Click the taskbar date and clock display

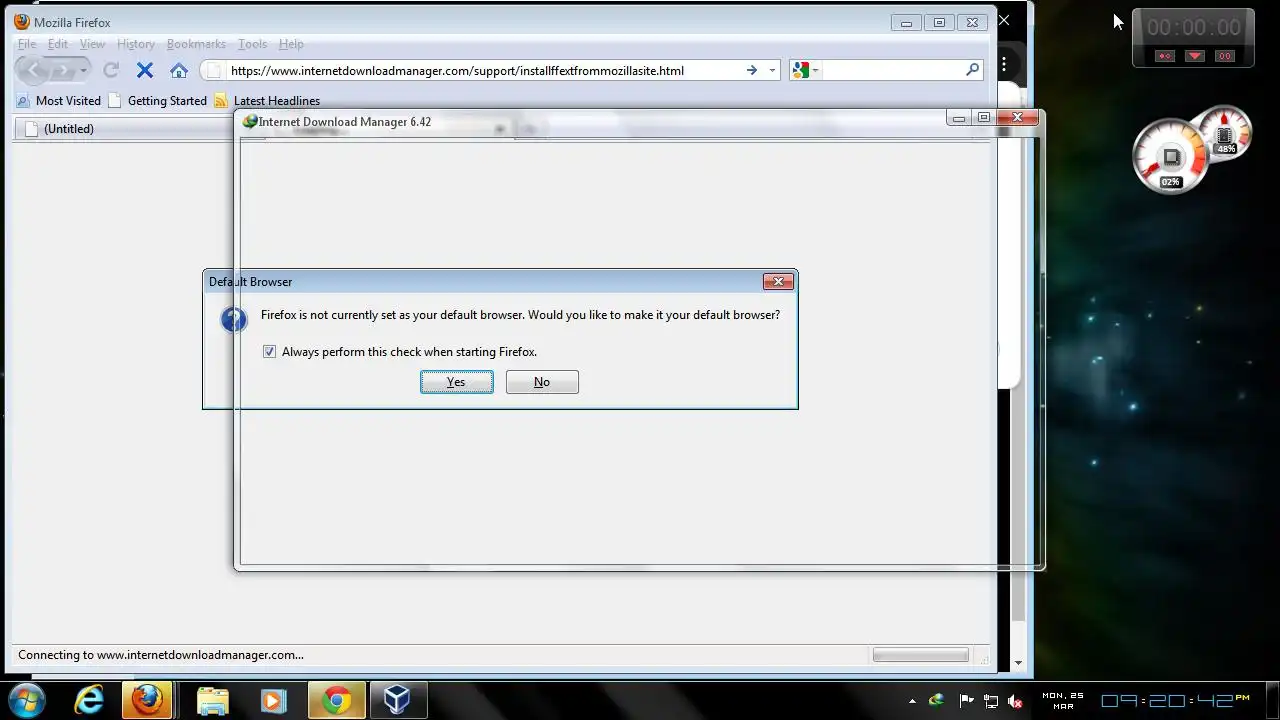[1146, 701]
